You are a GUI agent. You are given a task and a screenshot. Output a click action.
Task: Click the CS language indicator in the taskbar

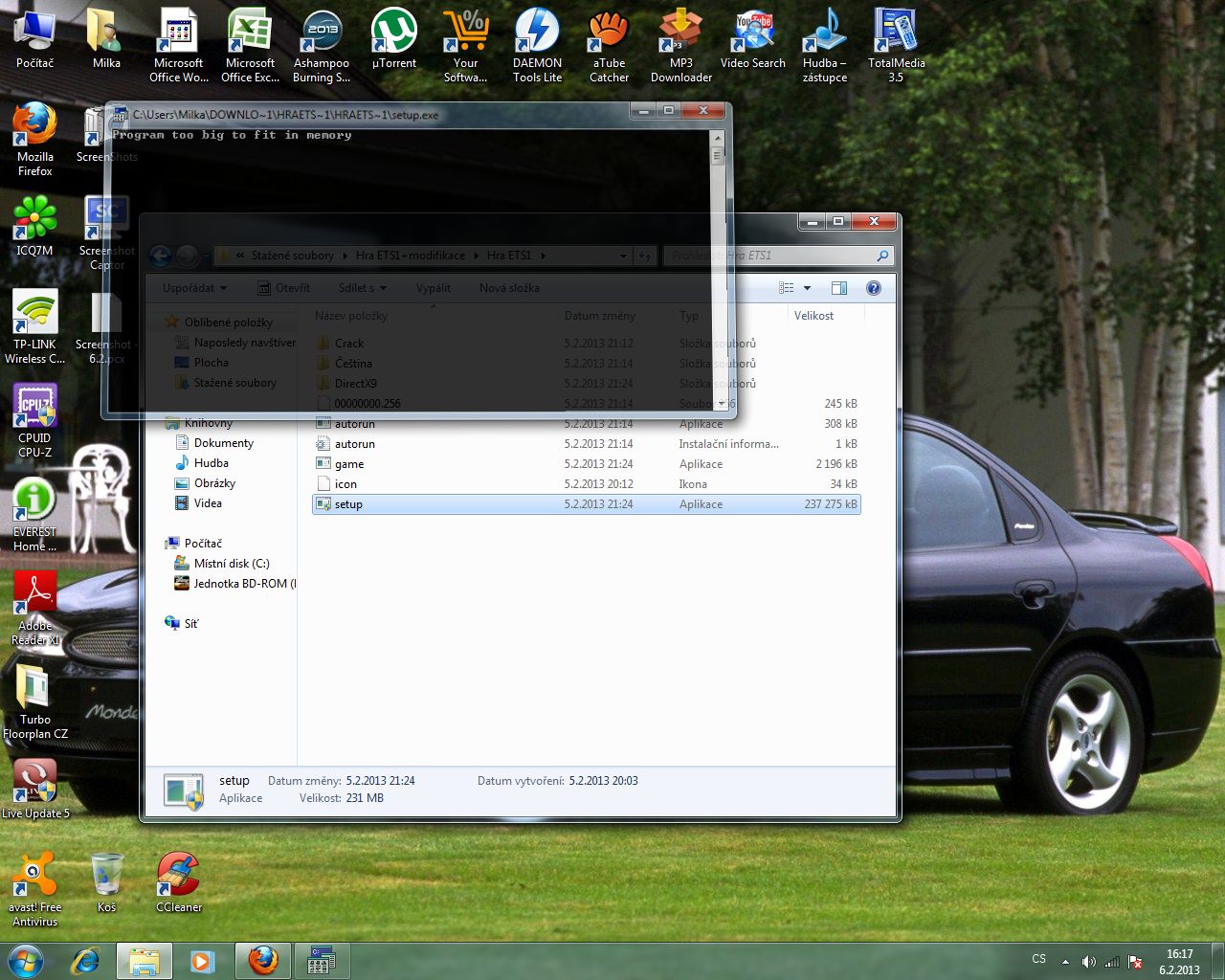pyautogui.click(x=1039, y=959)
